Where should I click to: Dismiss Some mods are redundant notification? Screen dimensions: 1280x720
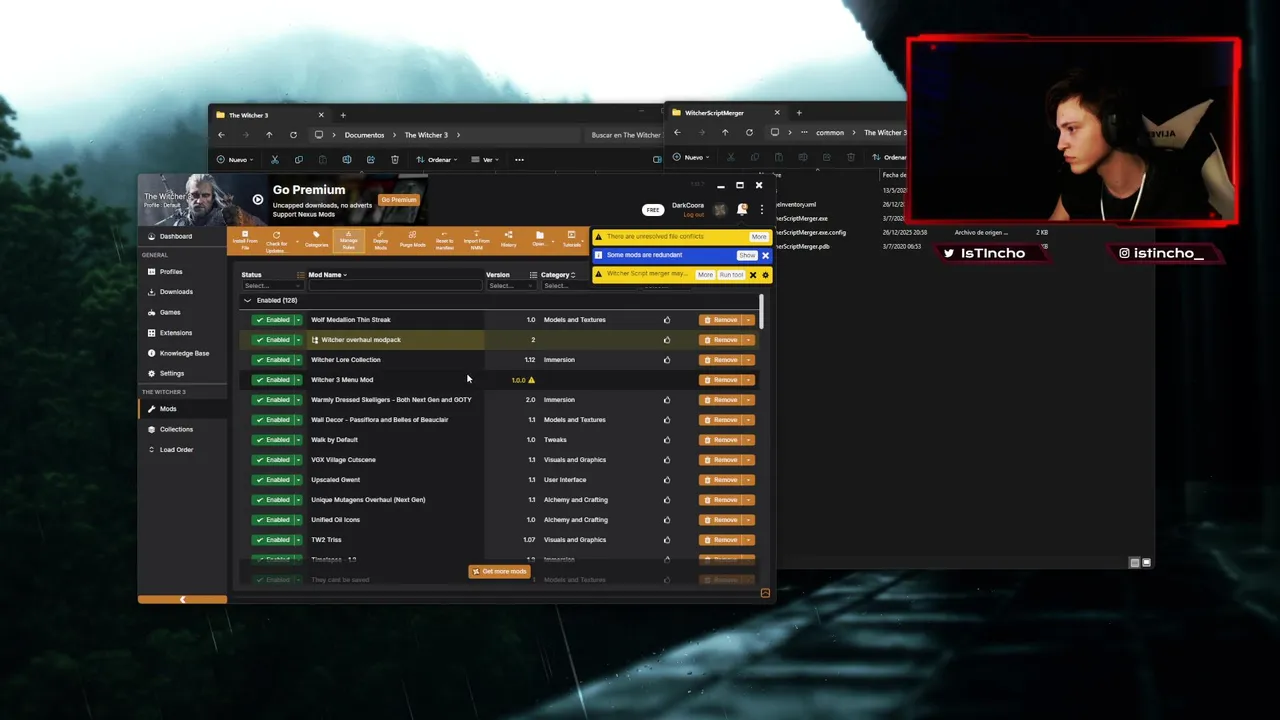(x=766, y=255)
